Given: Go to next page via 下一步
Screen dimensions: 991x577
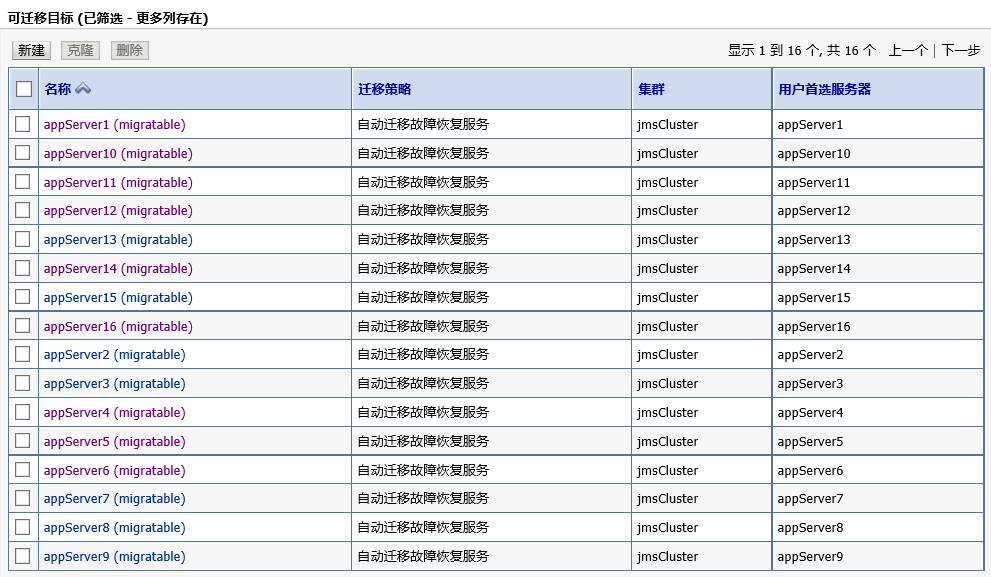Looking at the screenshot, I should click(x=961, y=51).
